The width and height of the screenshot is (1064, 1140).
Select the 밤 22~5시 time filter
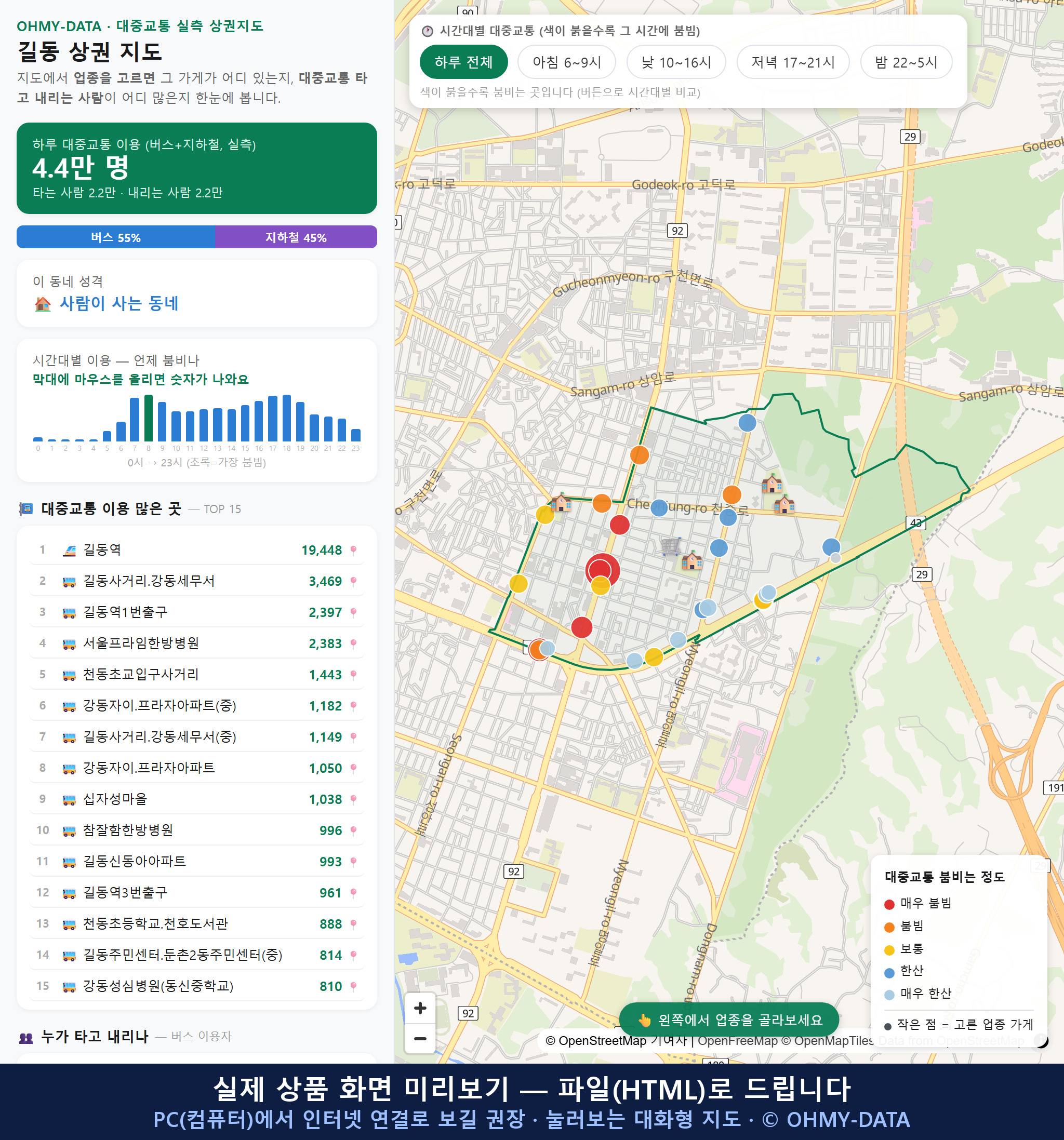click(x=906, y=62)
